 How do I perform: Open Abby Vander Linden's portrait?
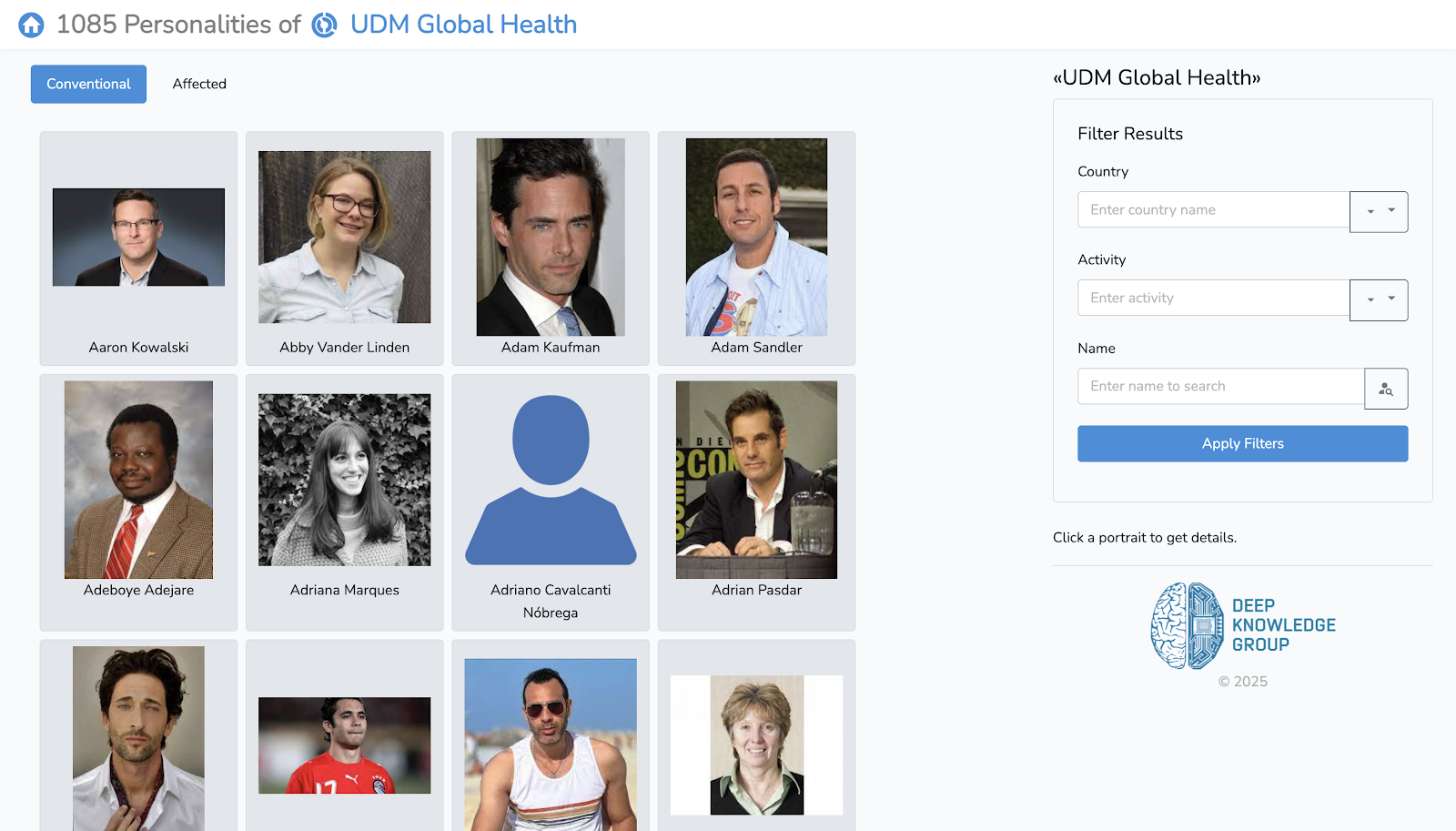click(x=344, y=238)
